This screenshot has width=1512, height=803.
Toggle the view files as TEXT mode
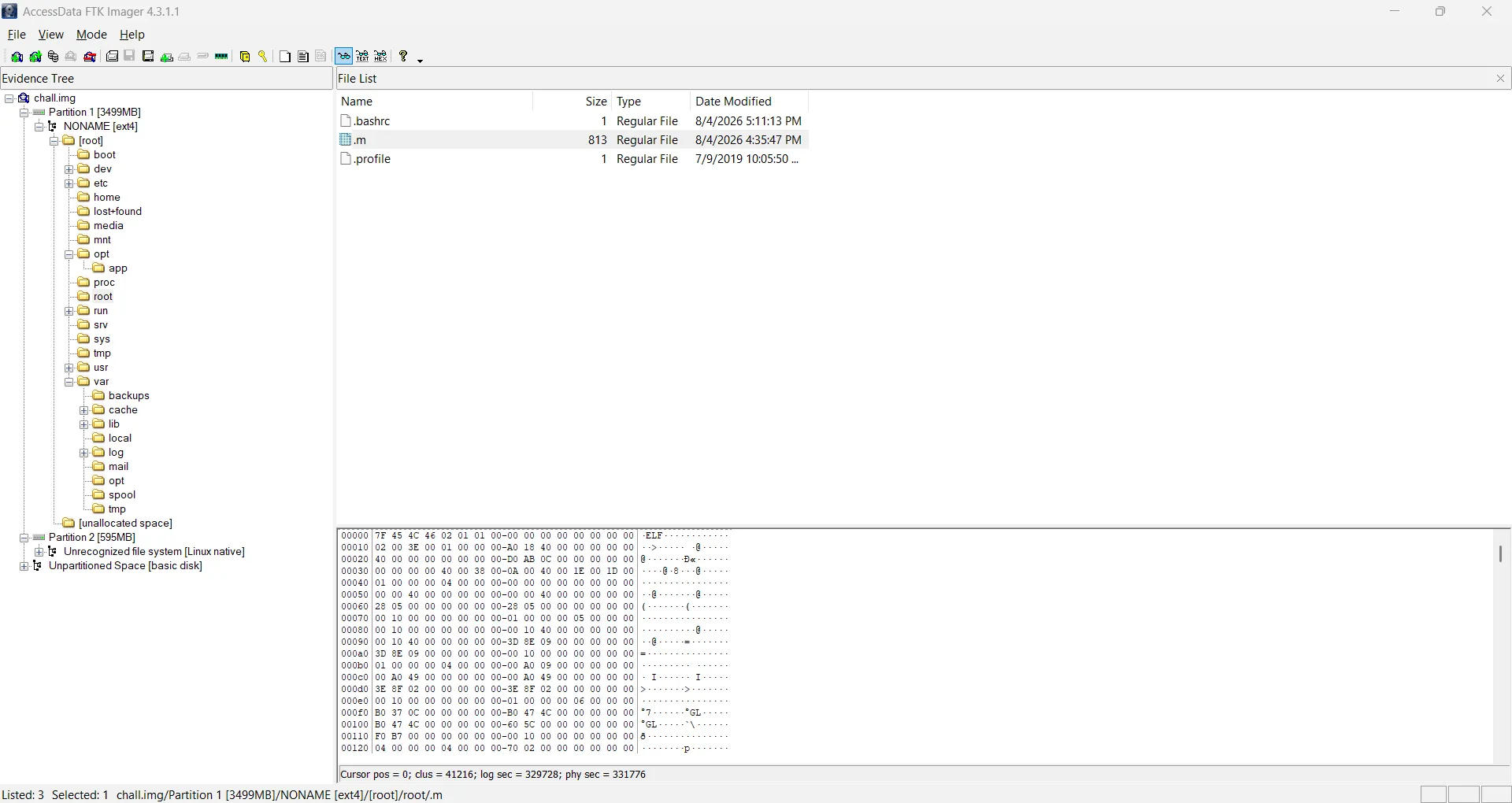pyautogui.click(x=363, y=57)
